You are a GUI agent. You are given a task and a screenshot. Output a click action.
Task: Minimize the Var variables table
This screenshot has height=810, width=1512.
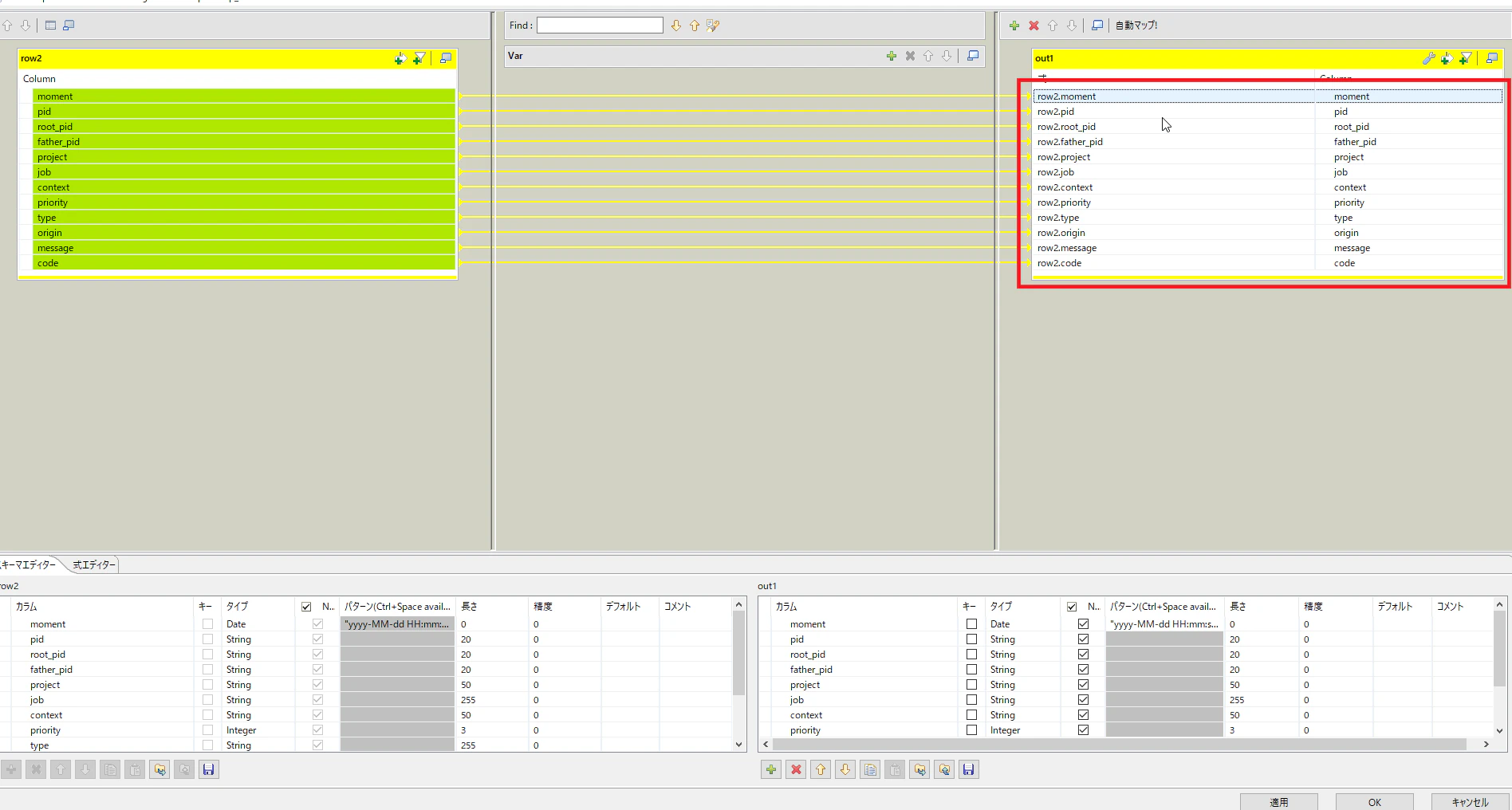click(973, 56)
